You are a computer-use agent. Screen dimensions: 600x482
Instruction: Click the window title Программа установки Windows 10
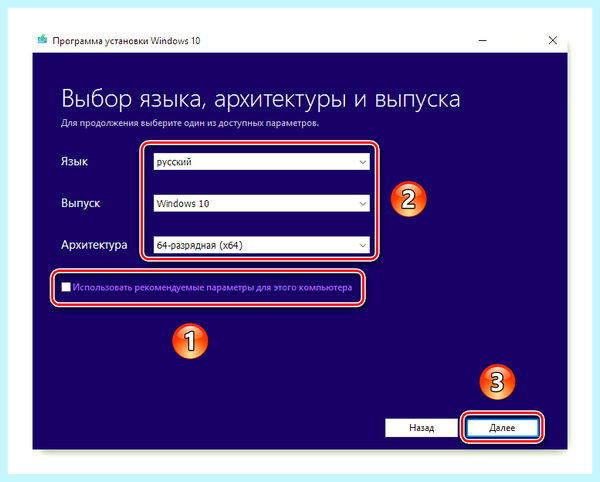tap(126, 41)
